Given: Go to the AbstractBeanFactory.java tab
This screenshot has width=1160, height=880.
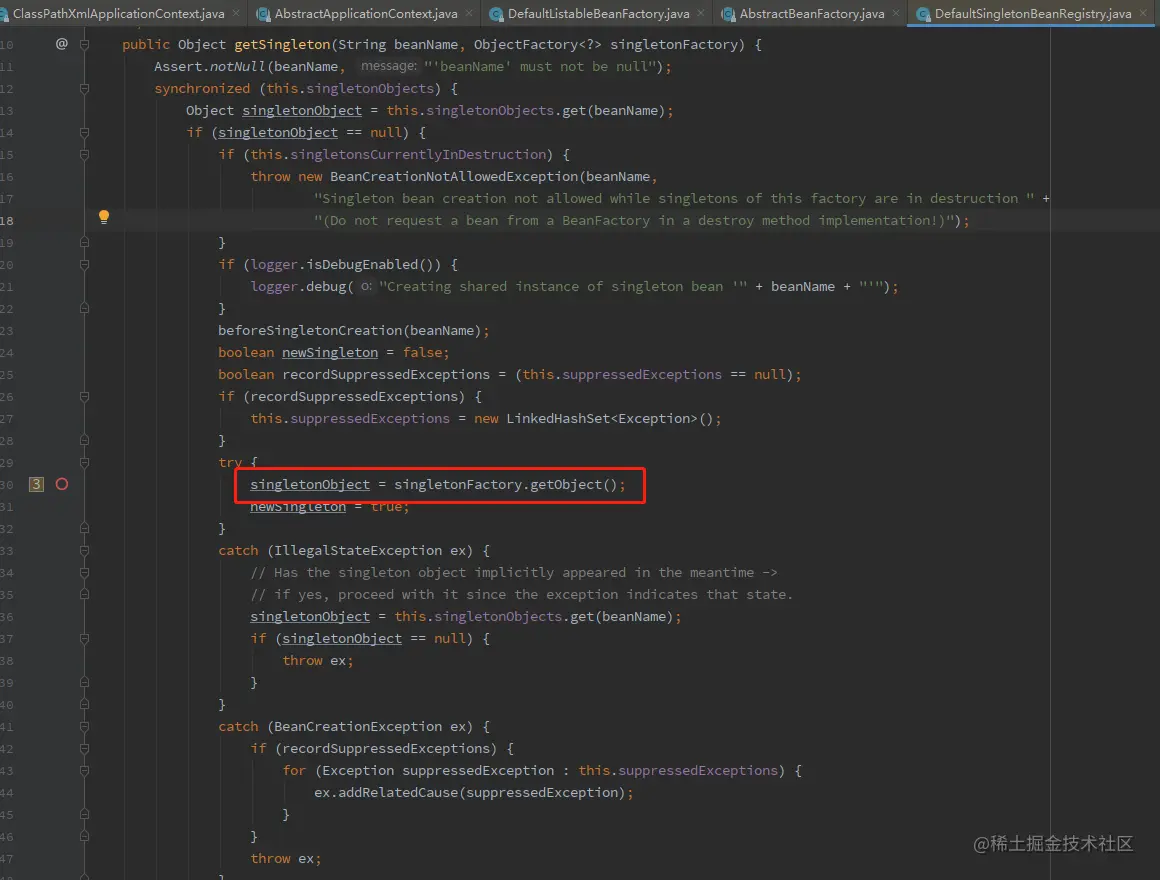Looking at the screenshot, I should [x=812, y=13].
